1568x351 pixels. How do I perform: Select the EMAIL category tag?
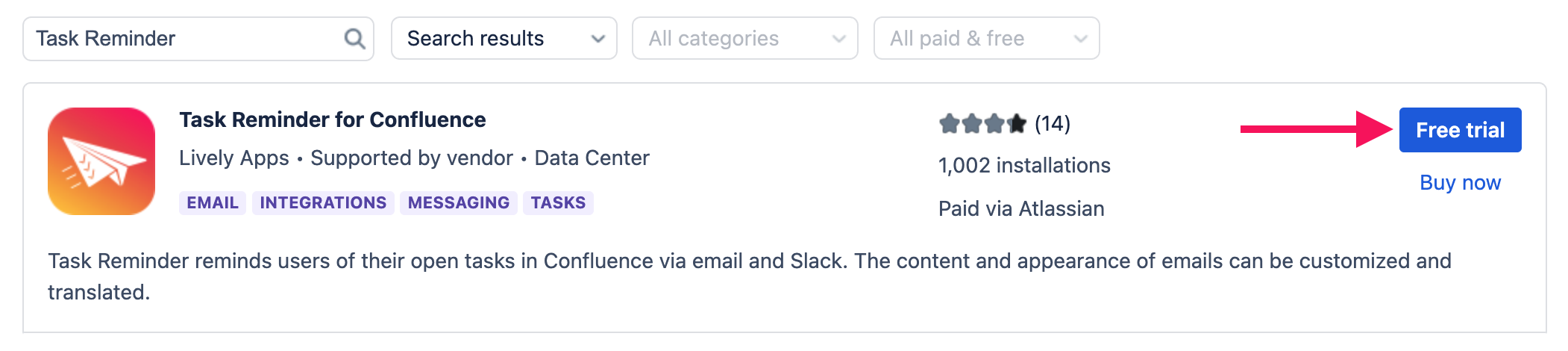[x=213, y=203]
